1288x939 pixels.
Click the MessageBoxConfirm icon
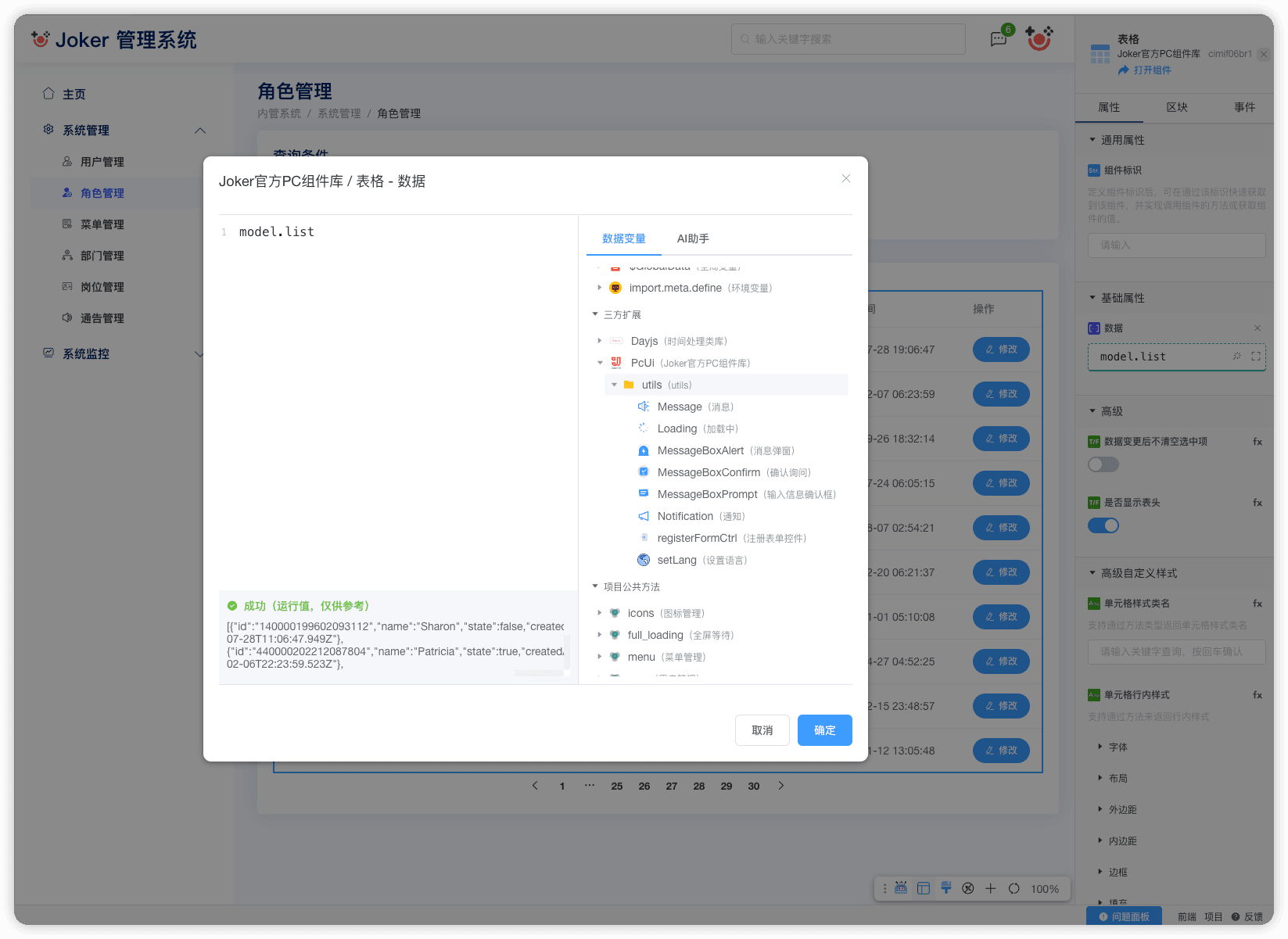pyautogui.click(x=644, y=472)
